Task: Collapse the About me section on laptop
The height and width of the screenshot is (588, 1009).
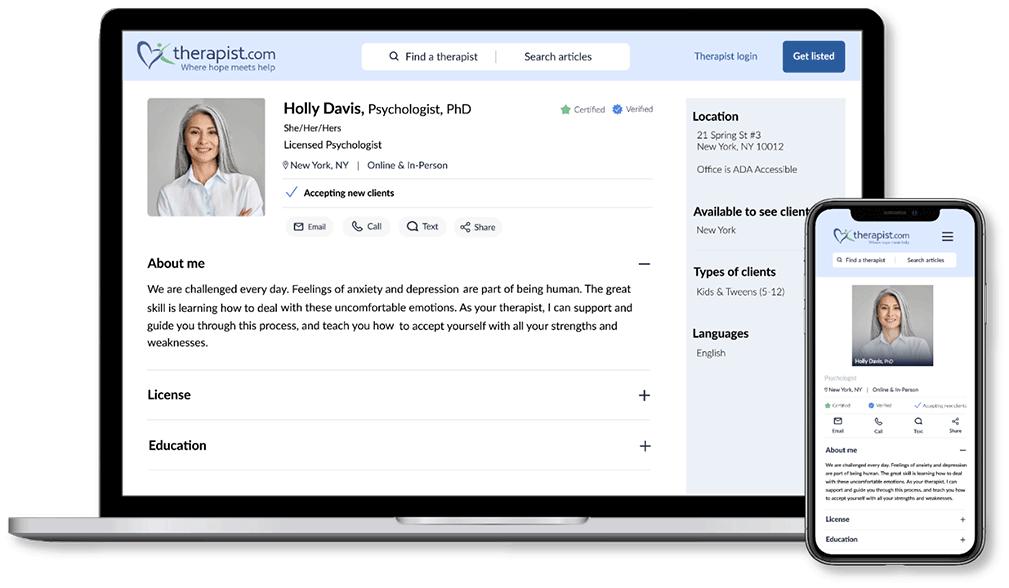Action: pos(644,264)
